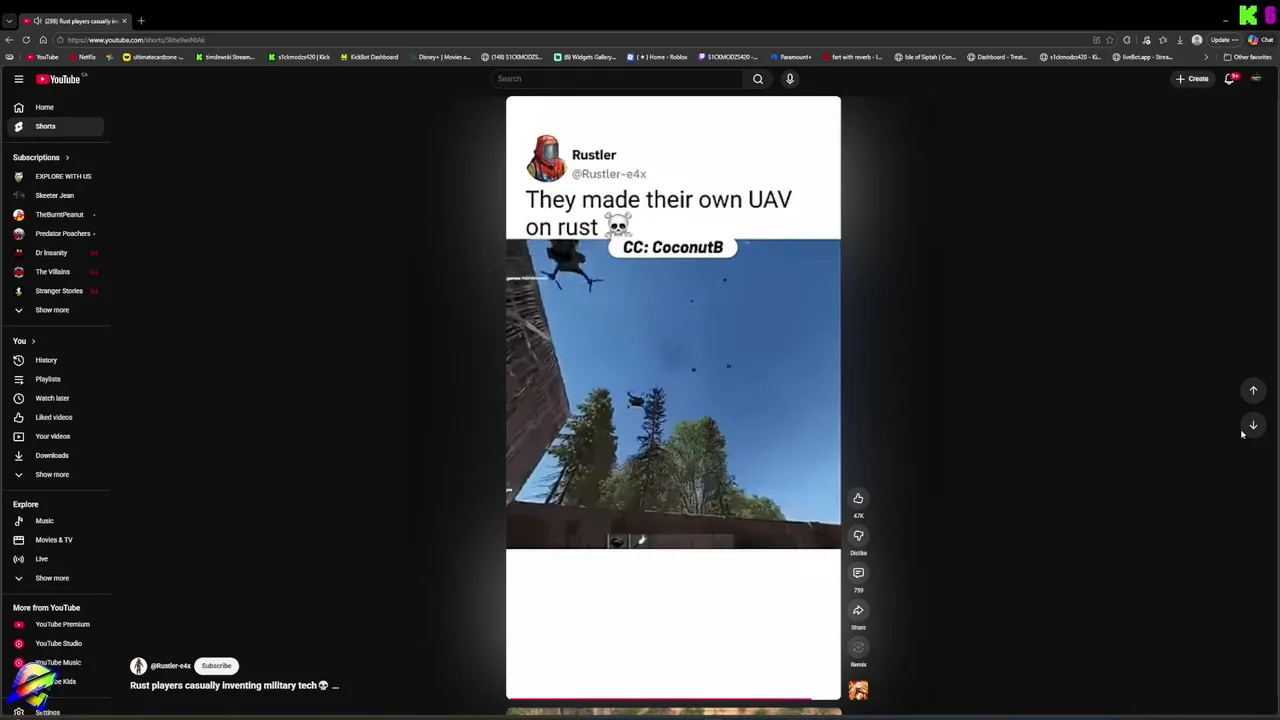Click the Create button
The image size is (1280, 720).
point(1192,79)
